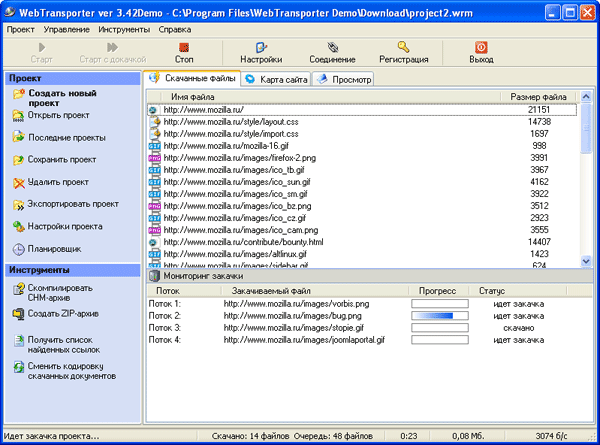The width and height of the screenshot is (600, 445).
Task: Click the page icon for bounty.html
Action: tap(154, 242)
